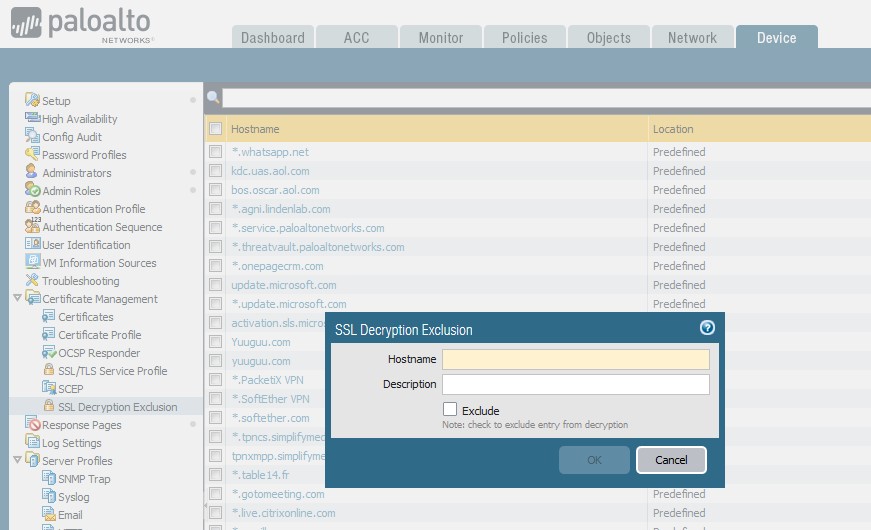Click the SSL Decryption Exclusion lock icon
This screenshot has height=530, width=871.
(49, 406)
